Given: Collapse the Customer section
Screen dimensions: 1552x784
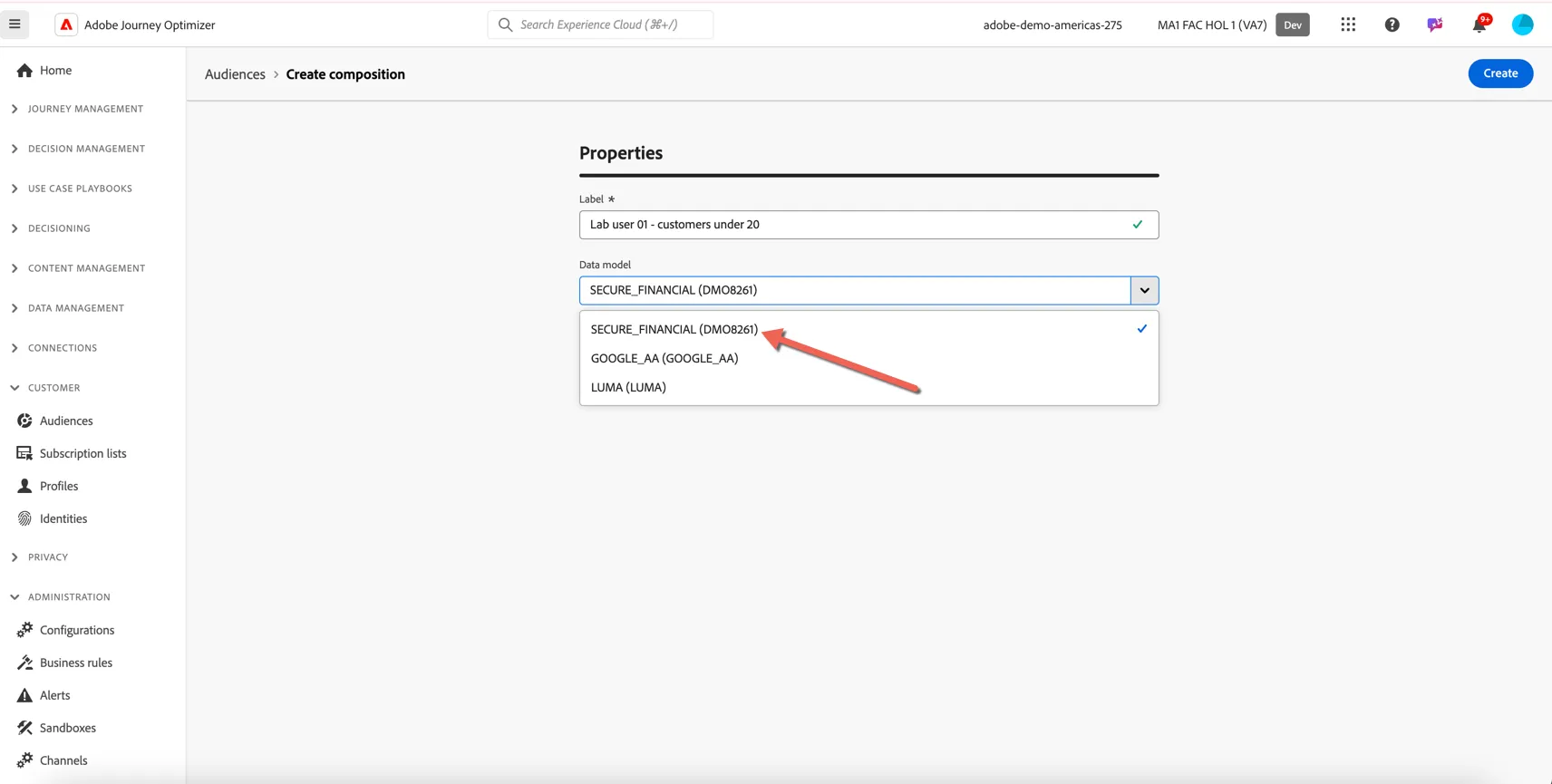Looking at the screenshot, I should [45, 388].
